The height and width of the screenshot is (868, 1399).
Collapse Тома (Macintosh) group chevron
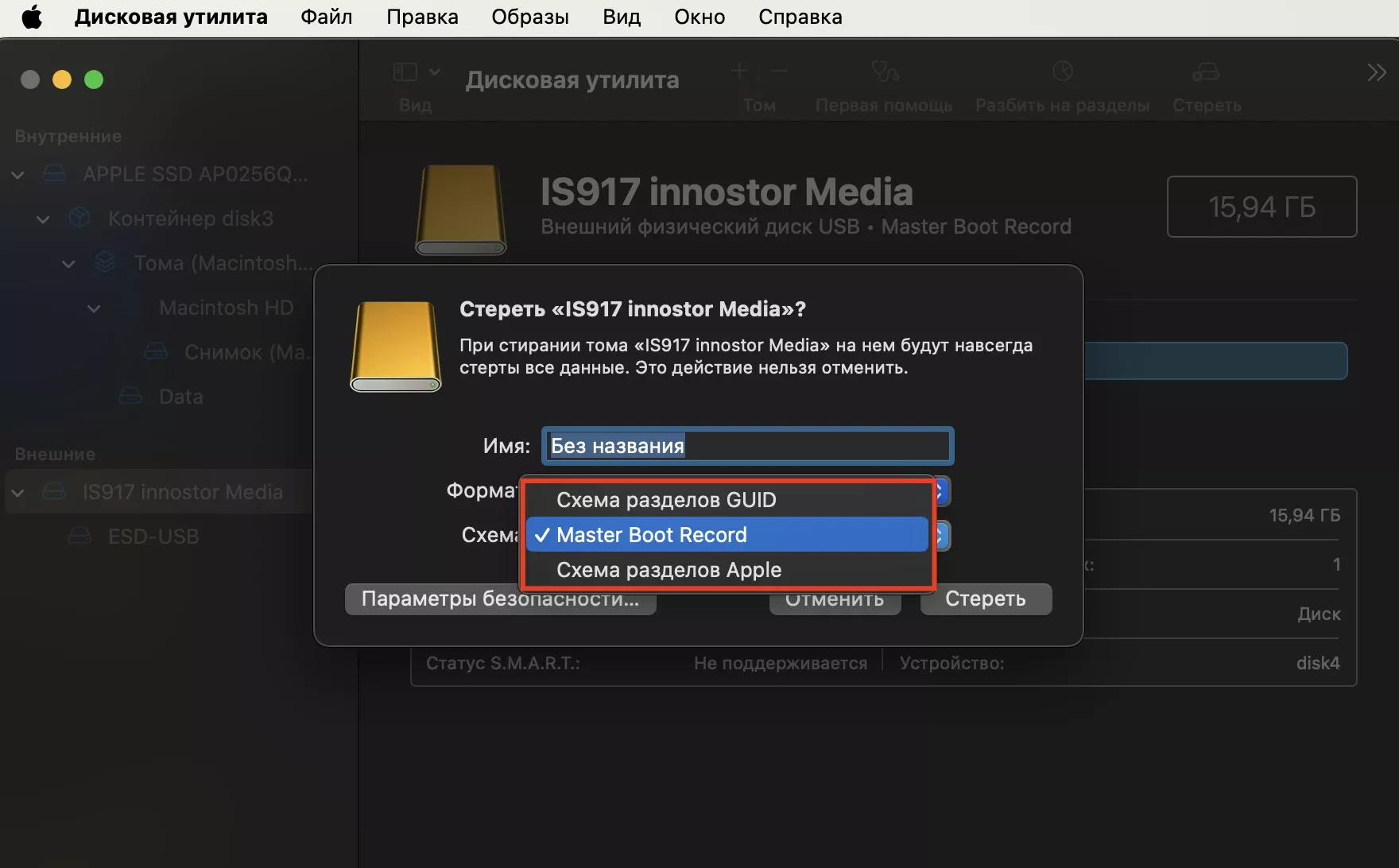click(69, 264)
